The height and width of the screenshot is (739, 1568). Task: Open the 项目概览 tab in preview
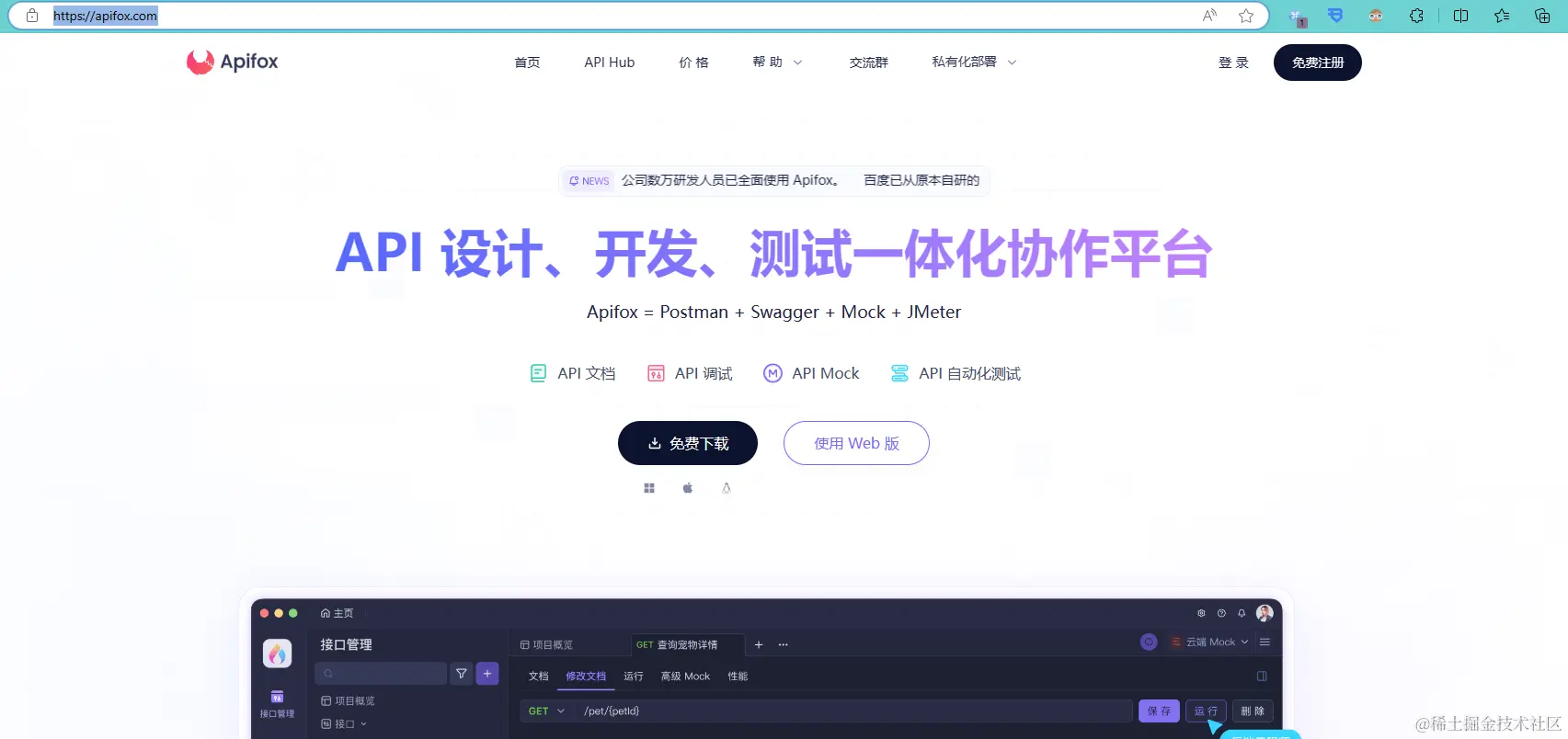click(x=547, y=644)
